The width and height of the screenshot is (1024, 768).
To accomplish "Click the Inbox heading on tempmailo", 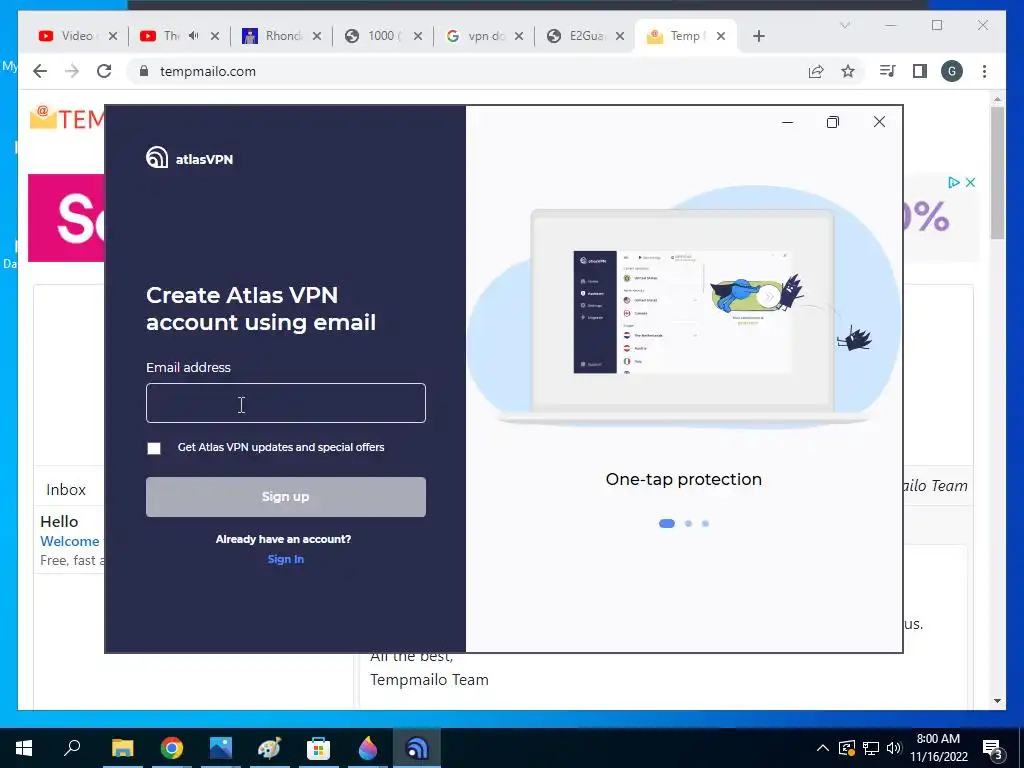I will [66, 489].
